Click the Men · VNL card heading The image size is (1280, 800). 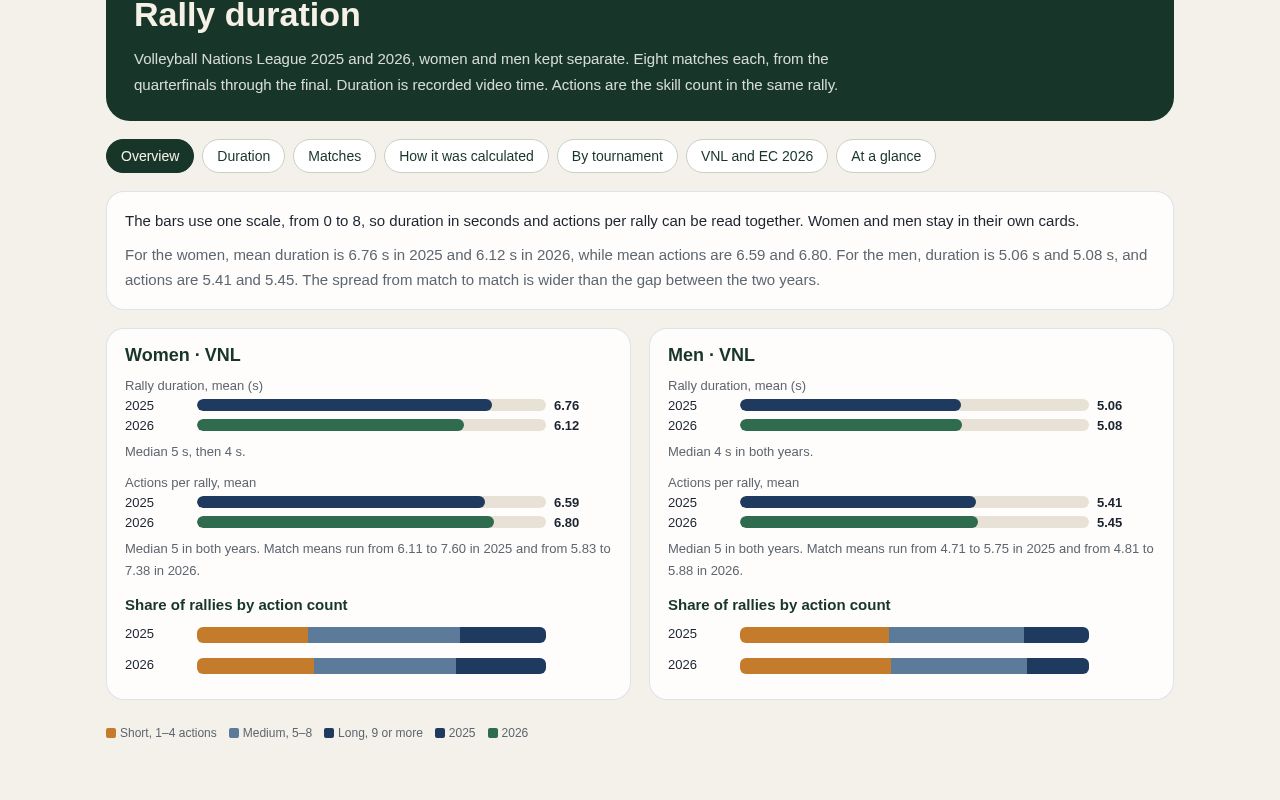coord(711,355)
